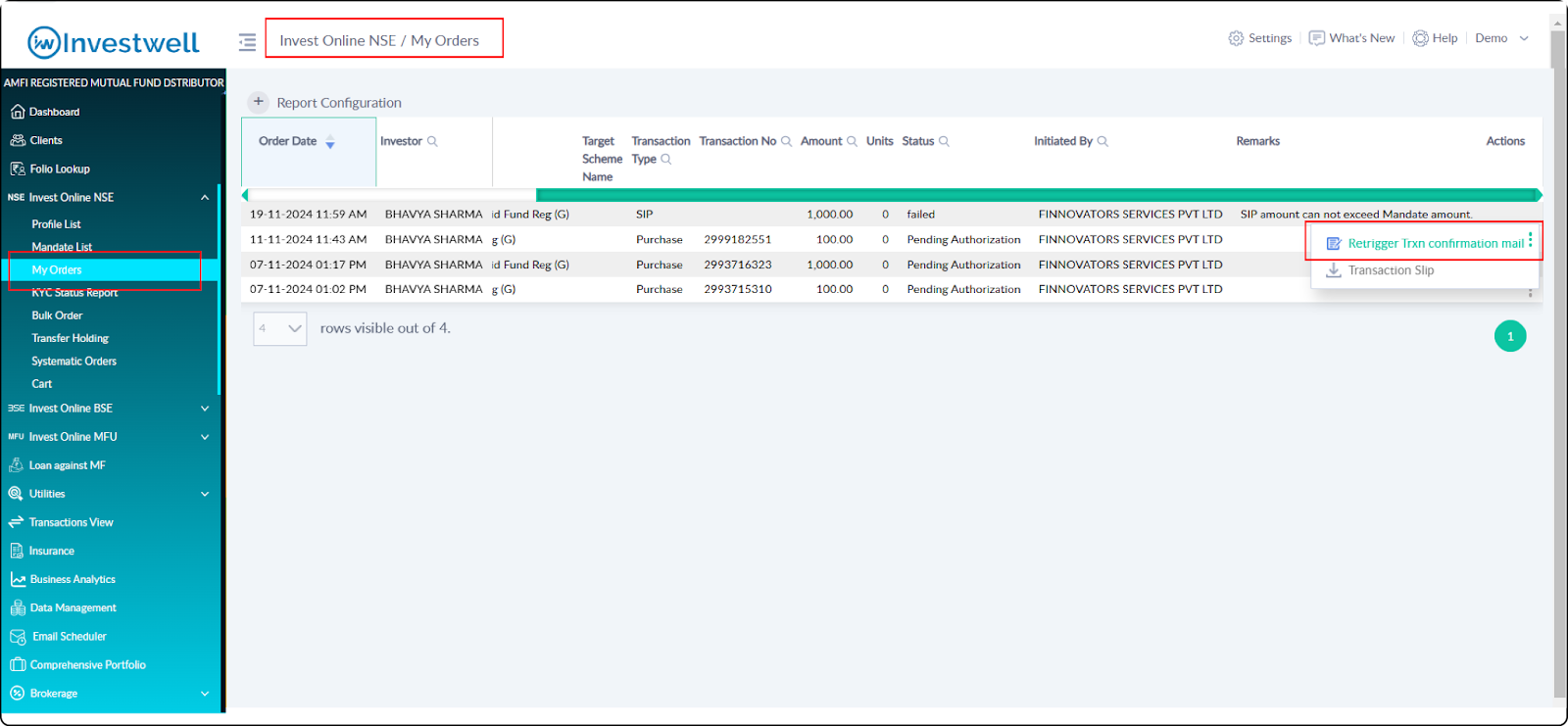
Task: Click Transaction Type search icon
Action: click(x=666, y=159)
